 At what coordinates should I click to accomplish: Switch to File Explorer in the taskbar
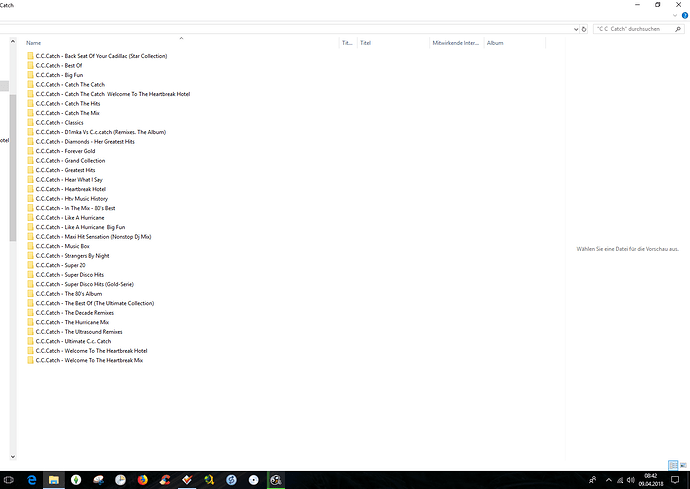[x=54, y=480]
